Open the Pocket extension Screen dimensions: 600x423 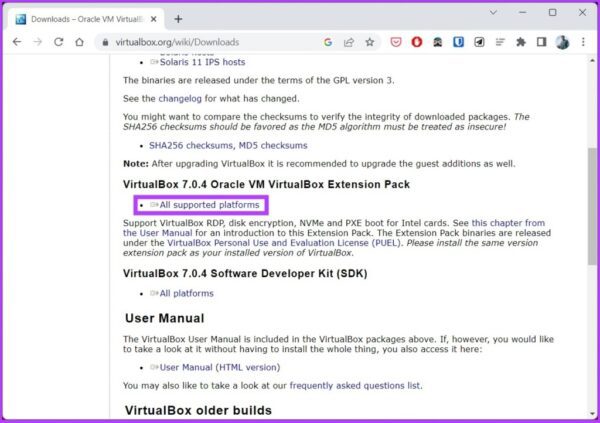[x=396, y=42]
